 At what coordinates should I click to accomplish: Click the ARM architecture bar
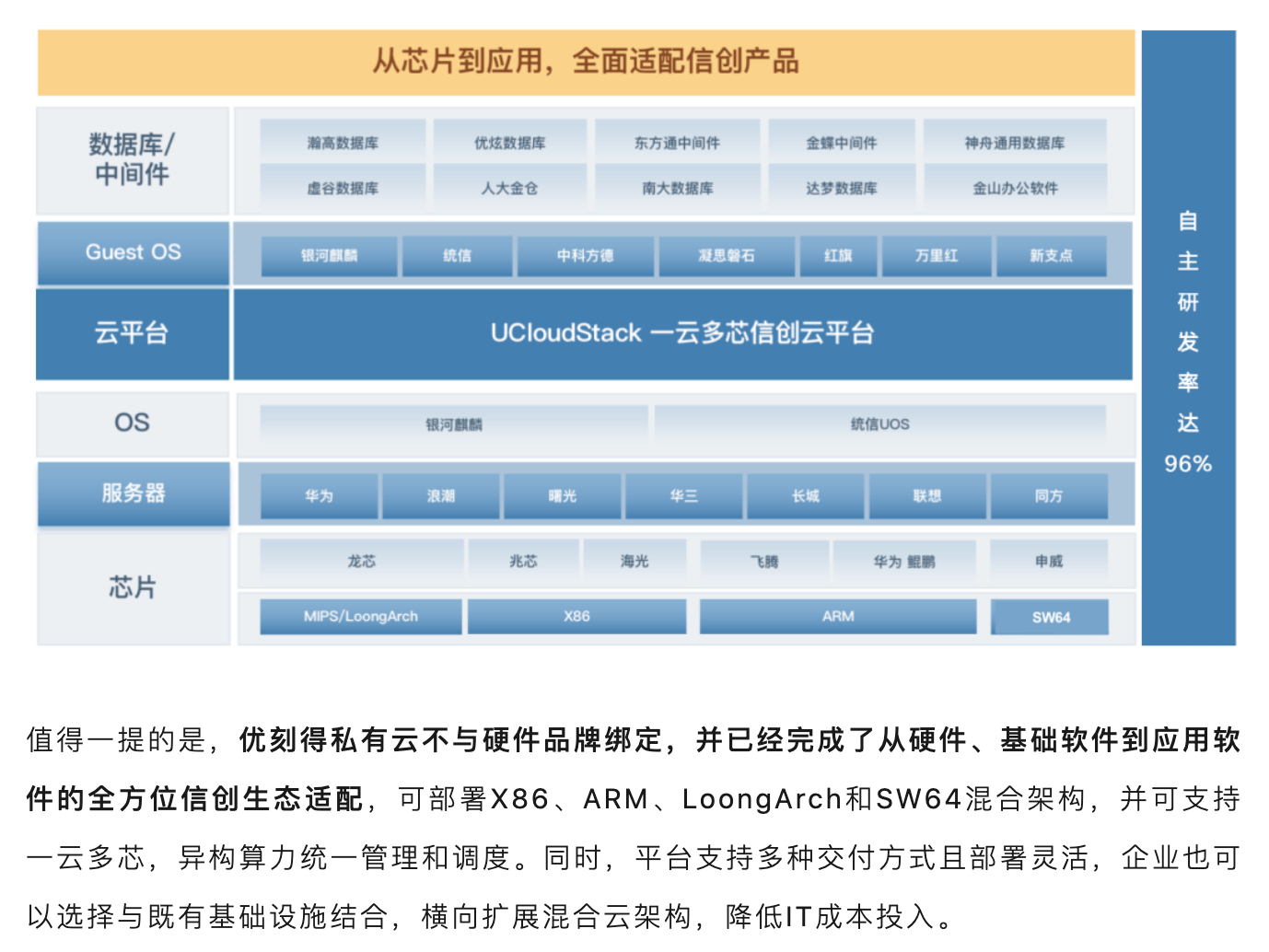838,616
